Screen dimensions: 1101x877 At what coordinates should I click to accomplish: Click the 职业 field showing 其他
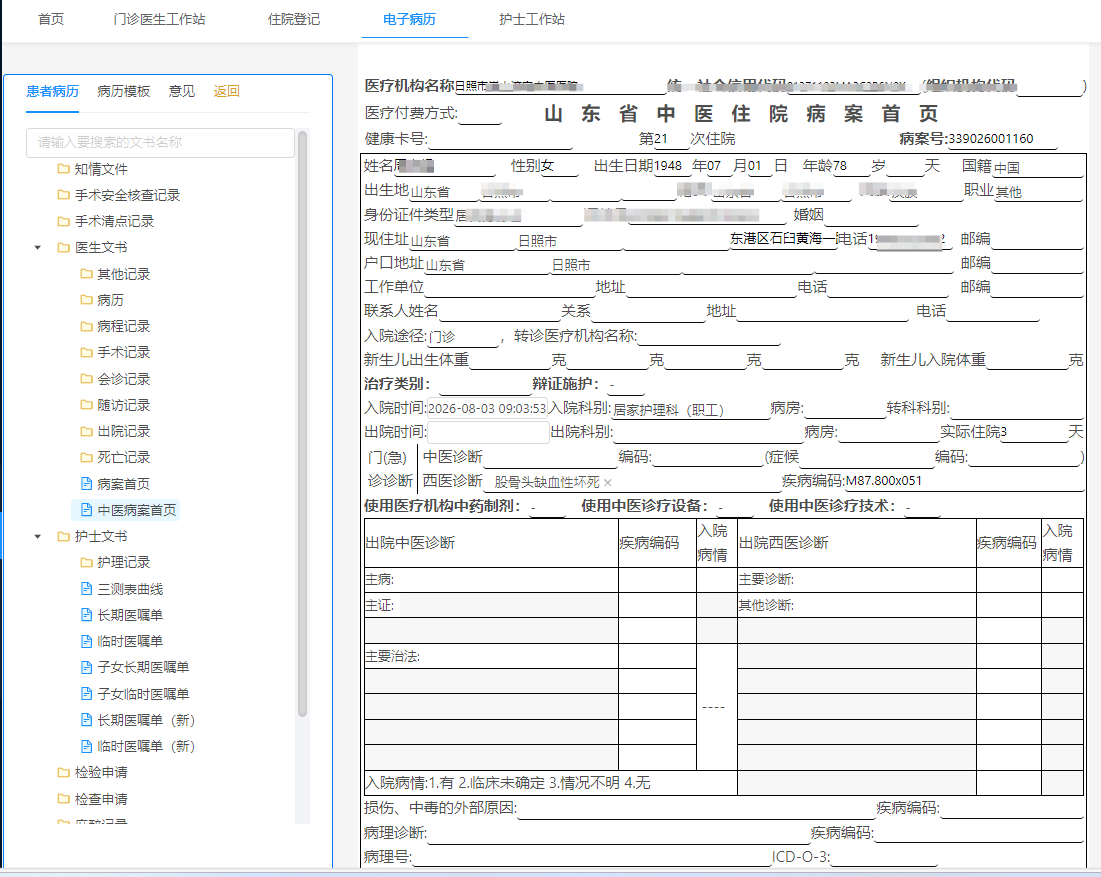[1038, 191]
